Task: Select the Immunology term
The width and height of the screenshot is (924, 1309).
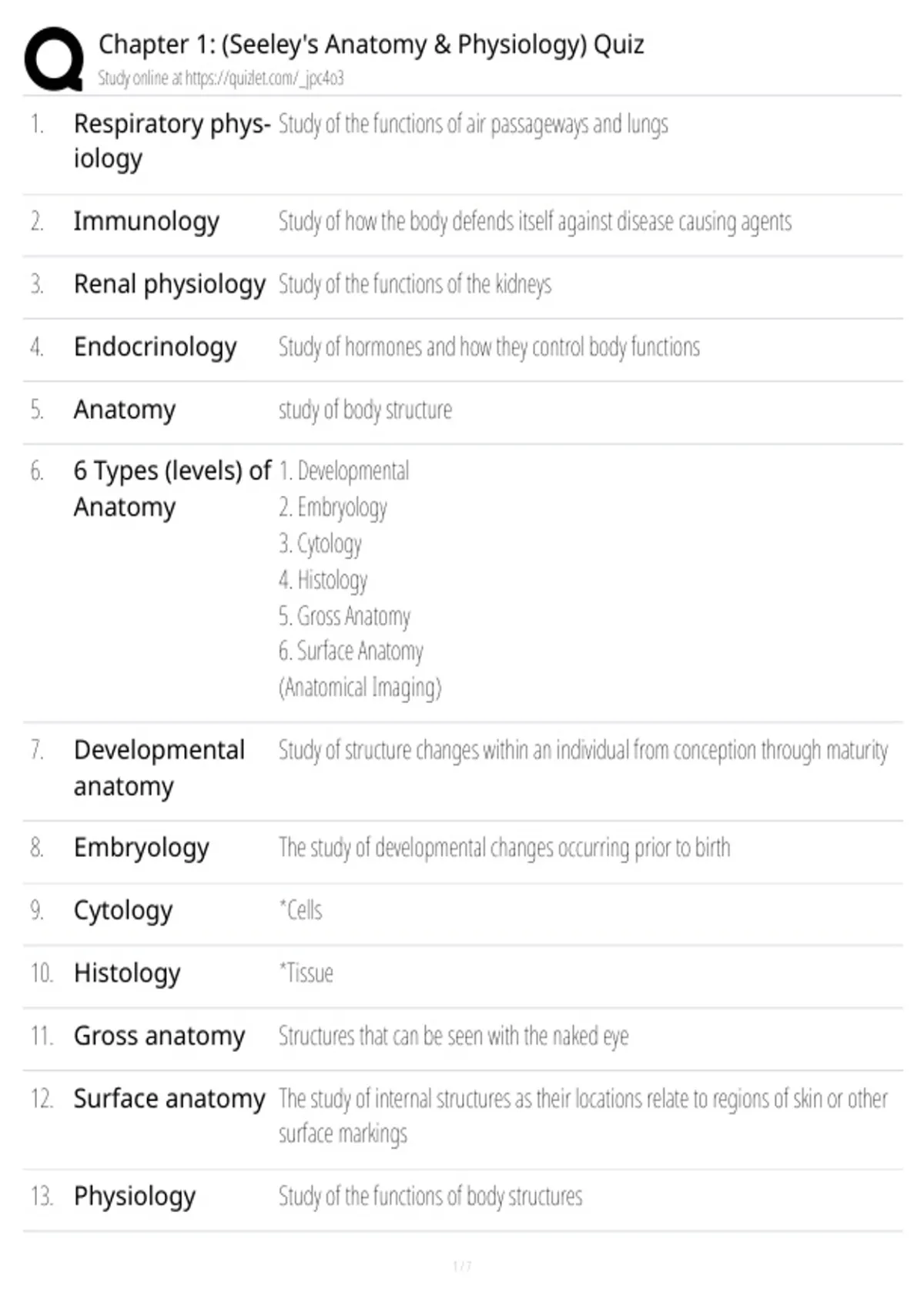Action: tap(146, 222)
